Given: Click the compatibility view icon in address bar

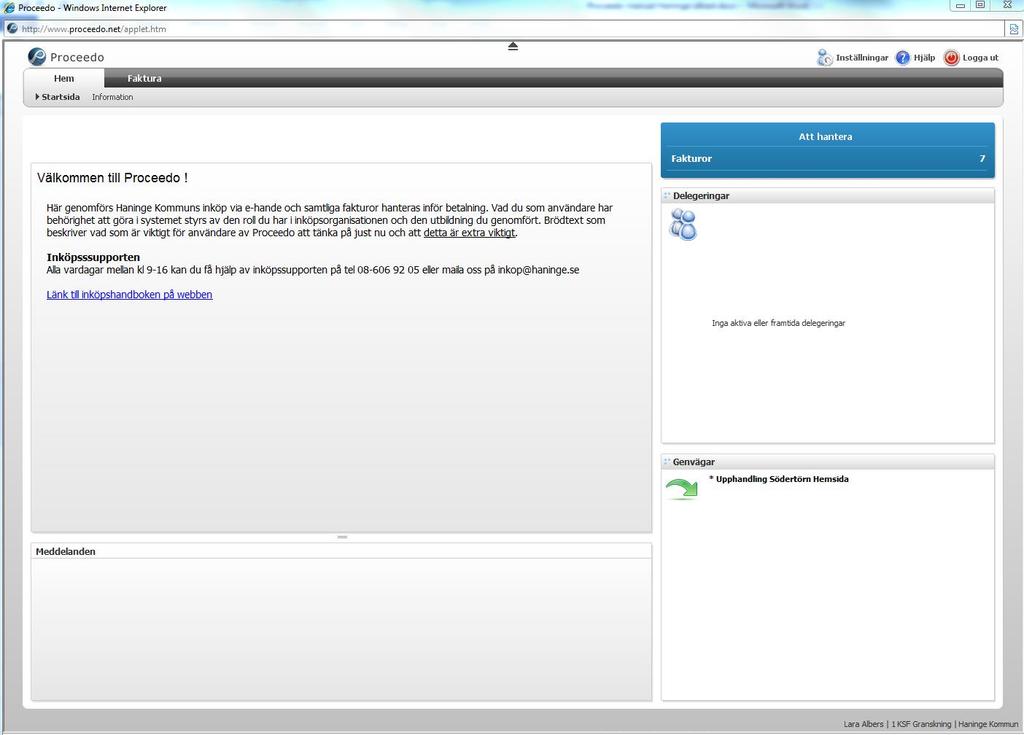Looking at the screenshot, I should (x=1014, y=29).
